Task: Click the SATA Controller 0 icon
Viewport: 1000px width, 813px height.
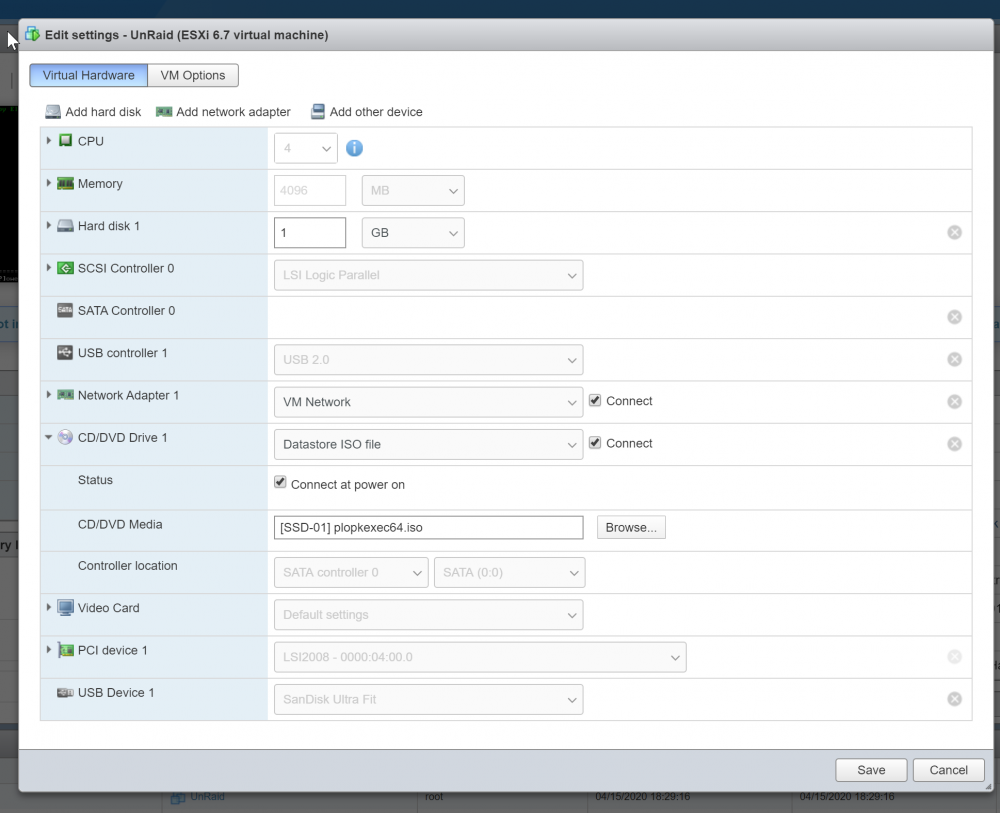Action: [65, 310]
